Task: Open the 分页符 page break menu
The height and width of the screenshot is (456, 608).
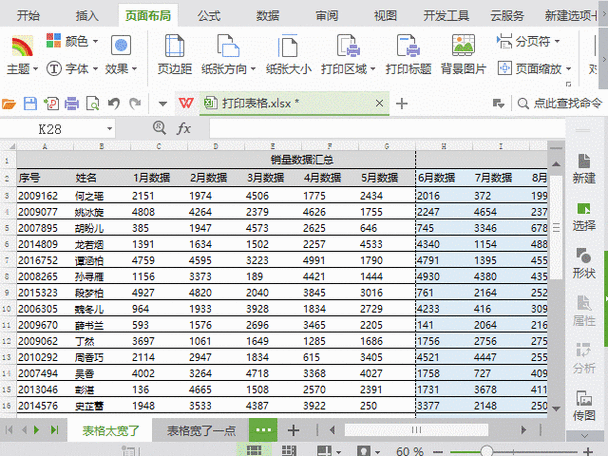Action: tap(529, 41)
